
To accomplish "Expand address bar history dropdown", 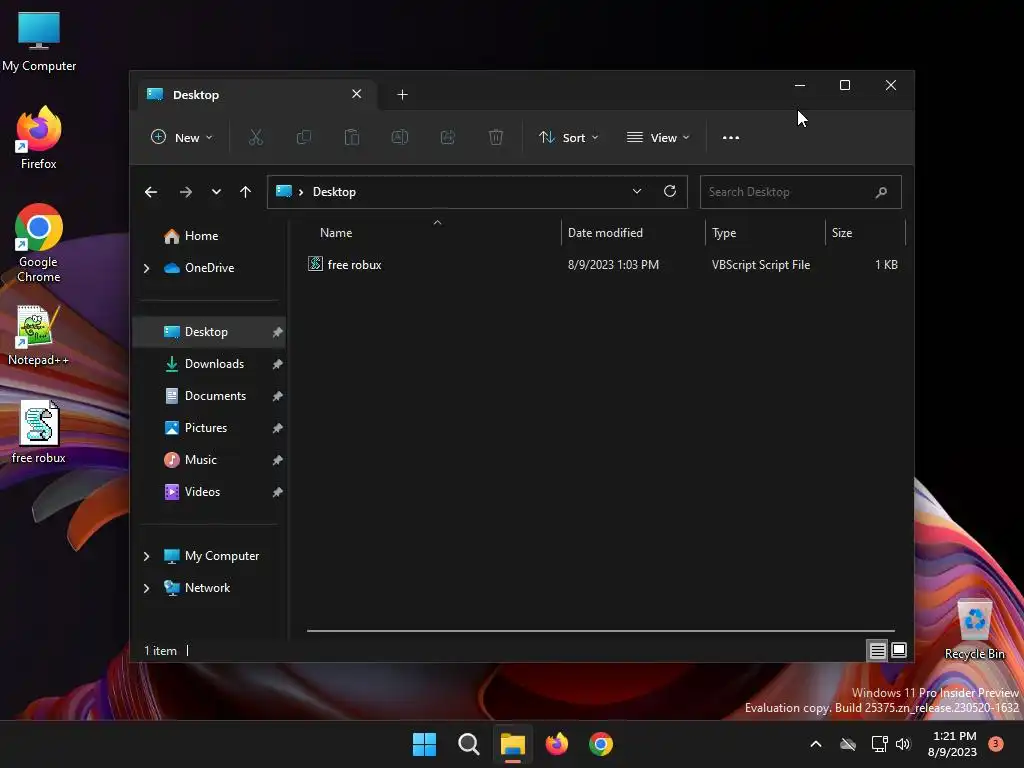I will pyautogui.click(x=637, y=191).
